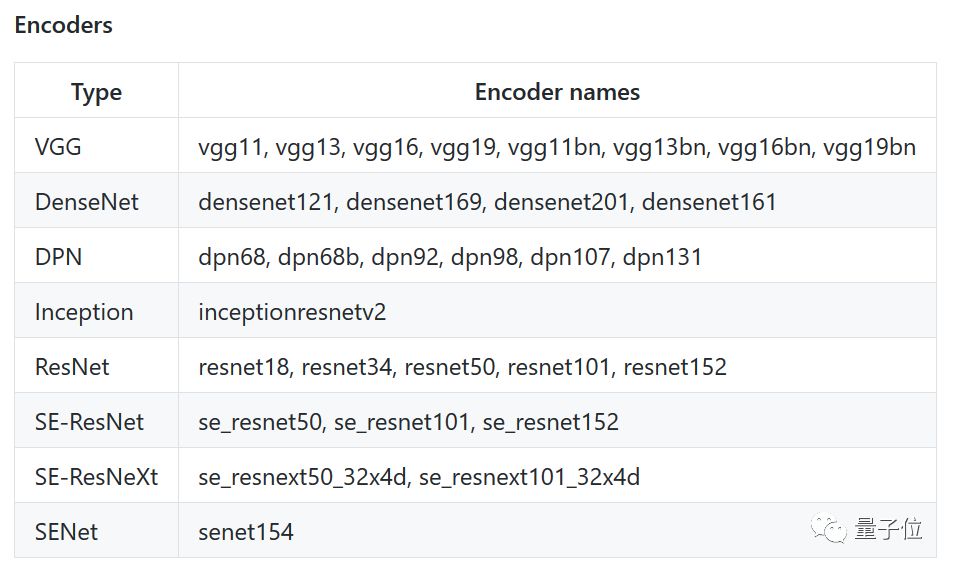953x570 pixels.
Task: Select the DPN type cell
Action: [58, 257]
